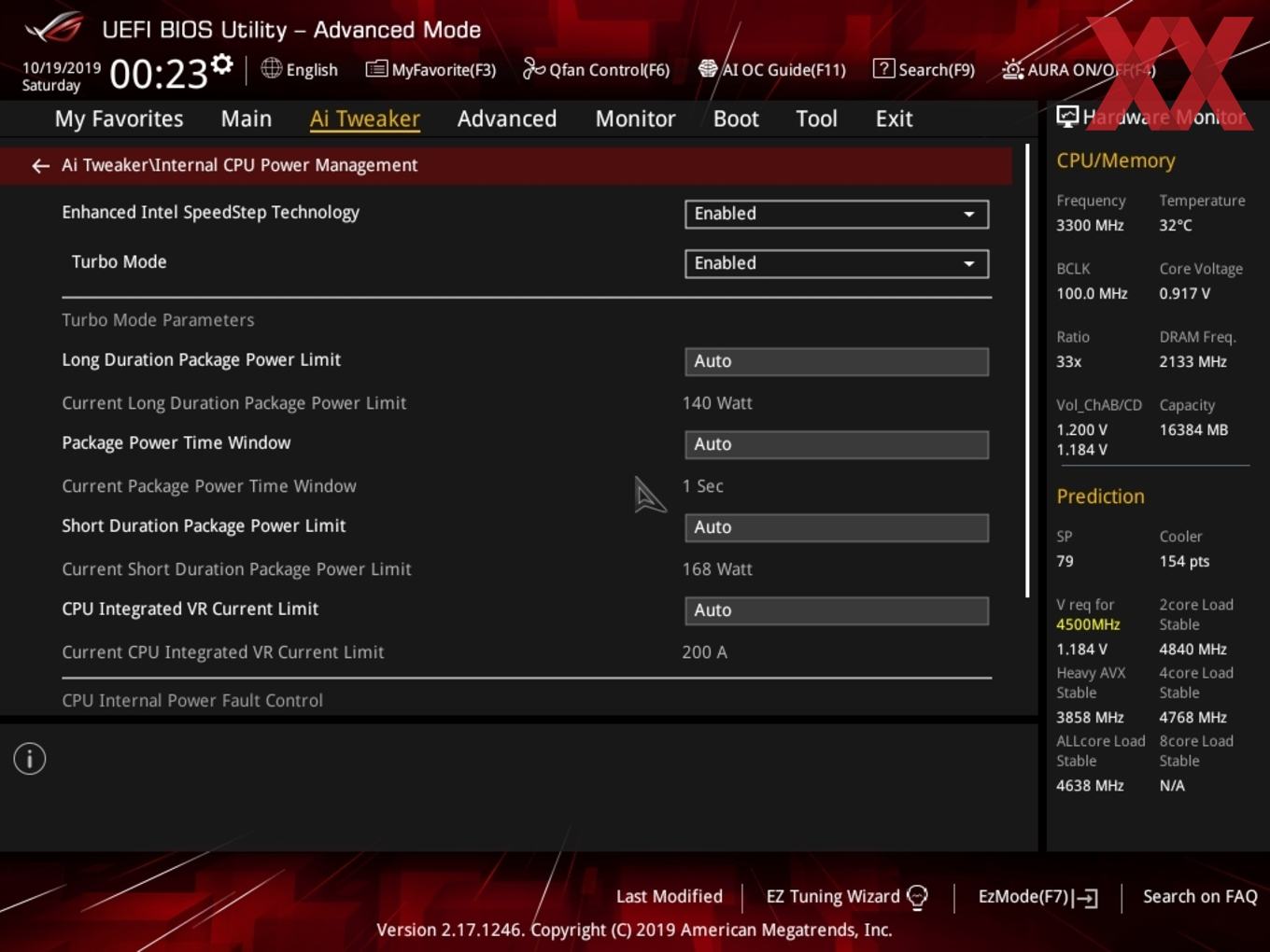1270x952 pixels.
Task: Open Search on FAQ link
Action: [x=1200, y=896]
